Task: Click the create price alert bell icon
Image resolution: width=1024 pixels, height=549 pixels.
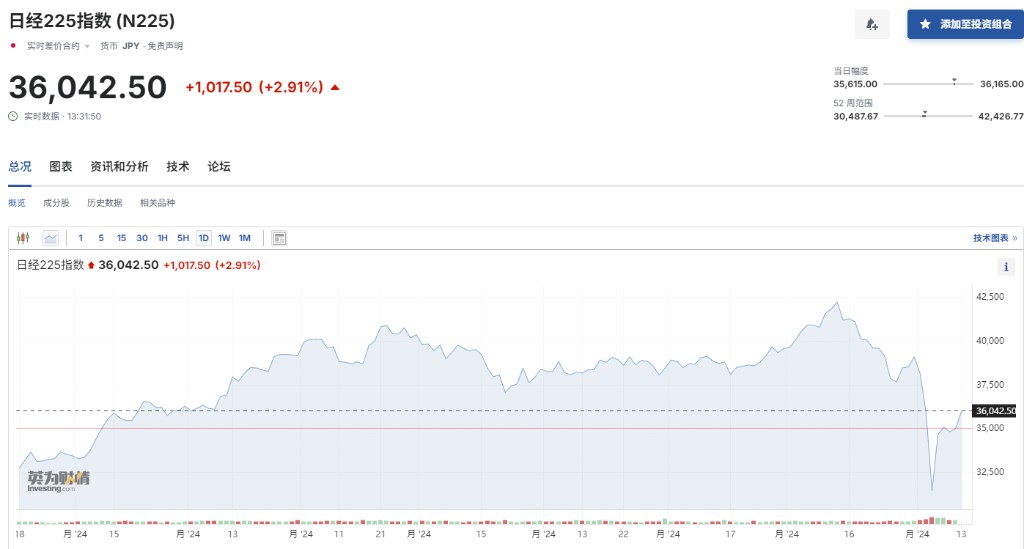Action: pos(872,24)
